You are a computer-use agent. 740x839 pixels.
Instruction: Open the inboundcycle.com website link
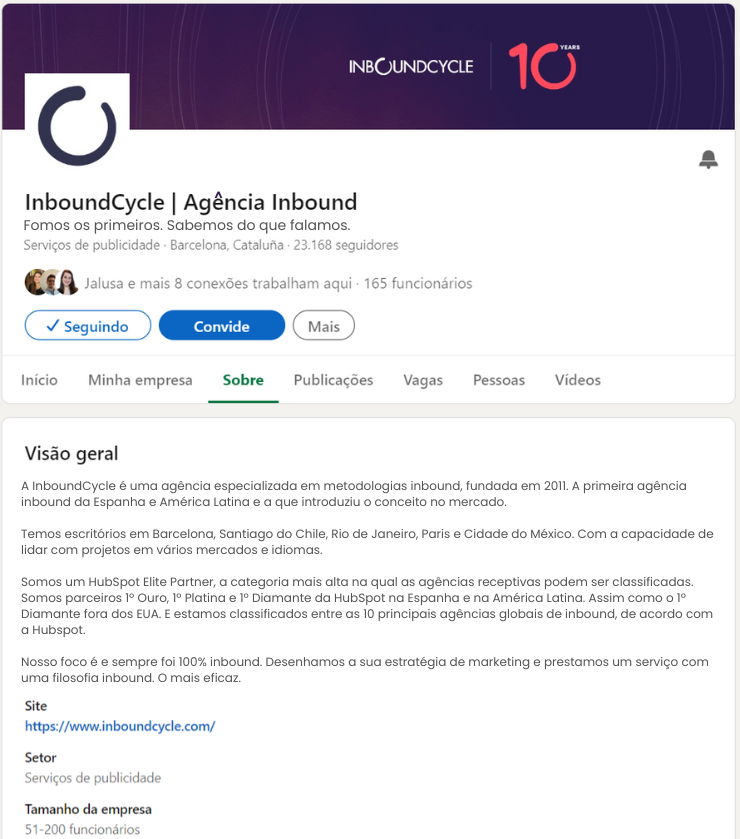(x=120, y=726)
